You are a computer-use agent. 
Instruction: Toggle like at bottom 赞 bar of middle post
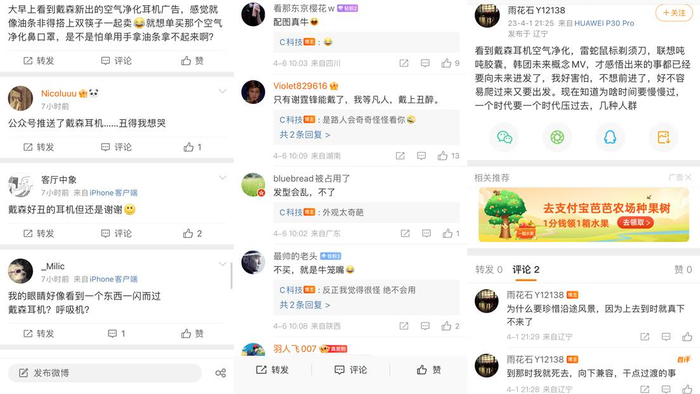click(x=429, y=369)
